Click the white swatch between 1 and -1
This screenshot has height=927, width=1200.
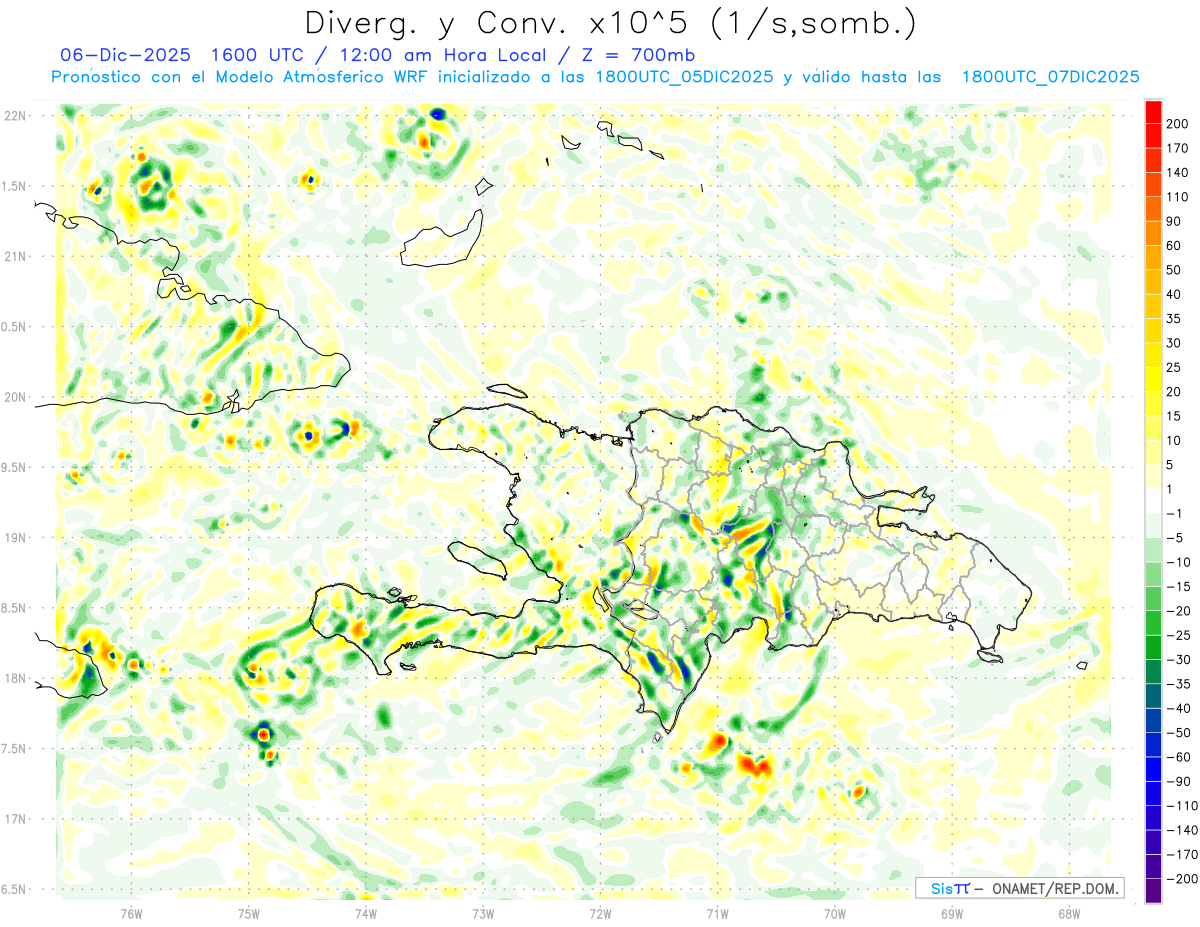1154,502
